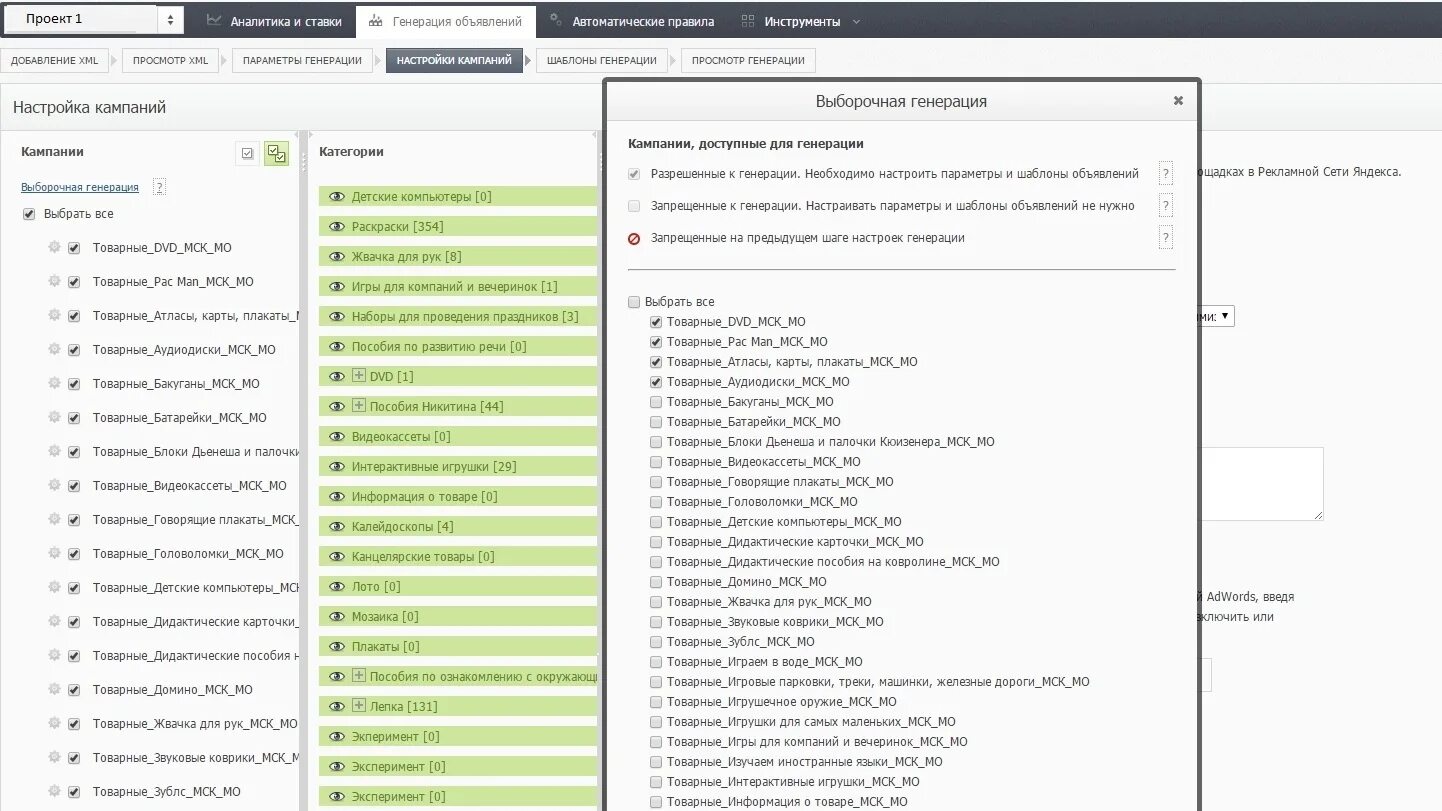Click the red prohibited icon in legend

click(x=634, y=239)
